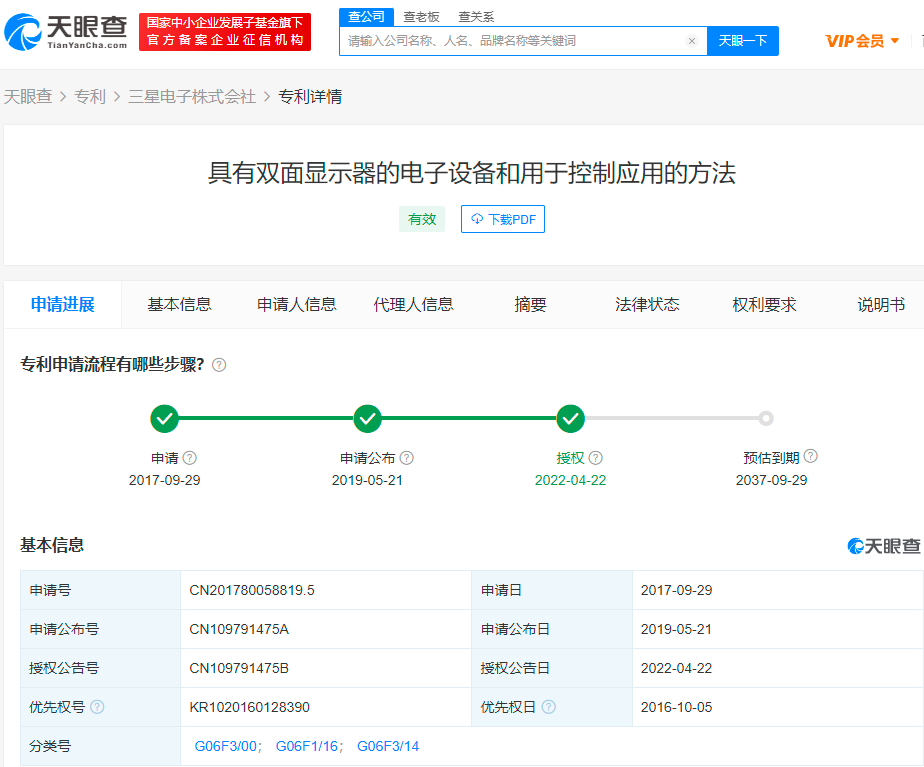Screen dimensions: 924x767
Task: Focus the company name search input field
Action: 510,41
